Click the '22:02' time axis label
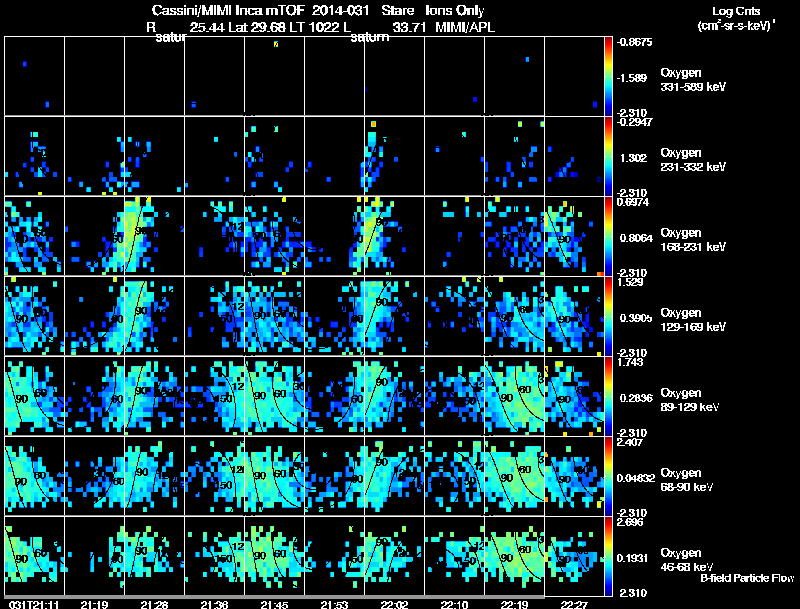 (394, 604)
